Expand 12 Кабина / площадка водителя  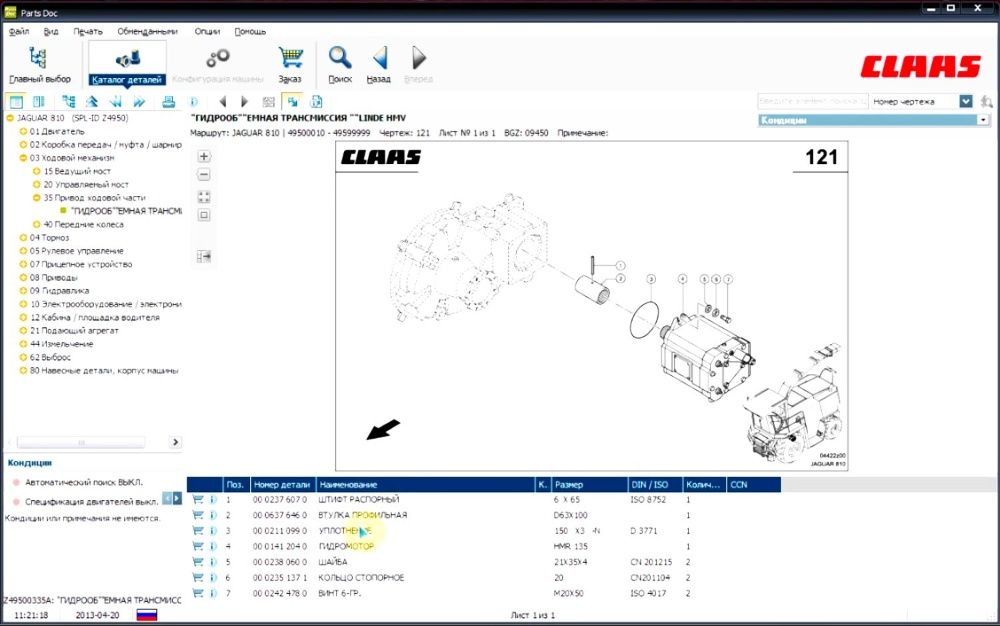click(x=23, y=317)
